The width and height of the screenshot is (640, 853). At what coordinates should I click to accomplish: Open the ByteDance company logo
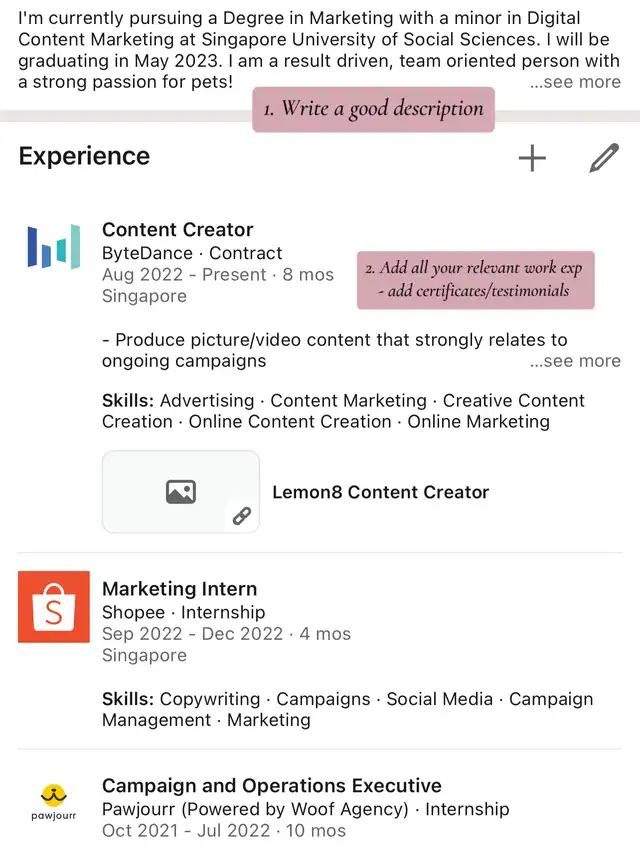point(54,247)
